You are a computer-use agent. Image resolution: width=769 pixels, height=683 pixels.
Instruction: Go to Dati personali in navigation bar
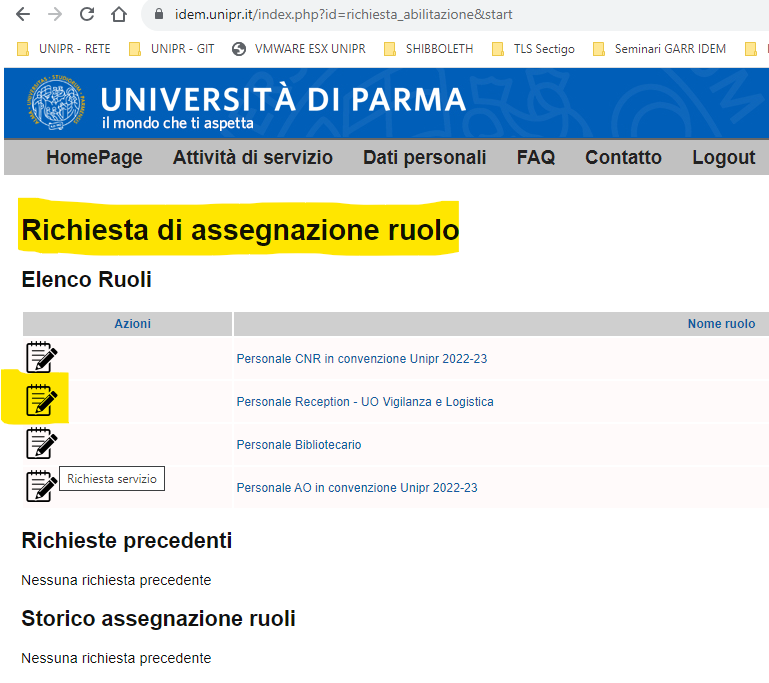click(424, 157)
